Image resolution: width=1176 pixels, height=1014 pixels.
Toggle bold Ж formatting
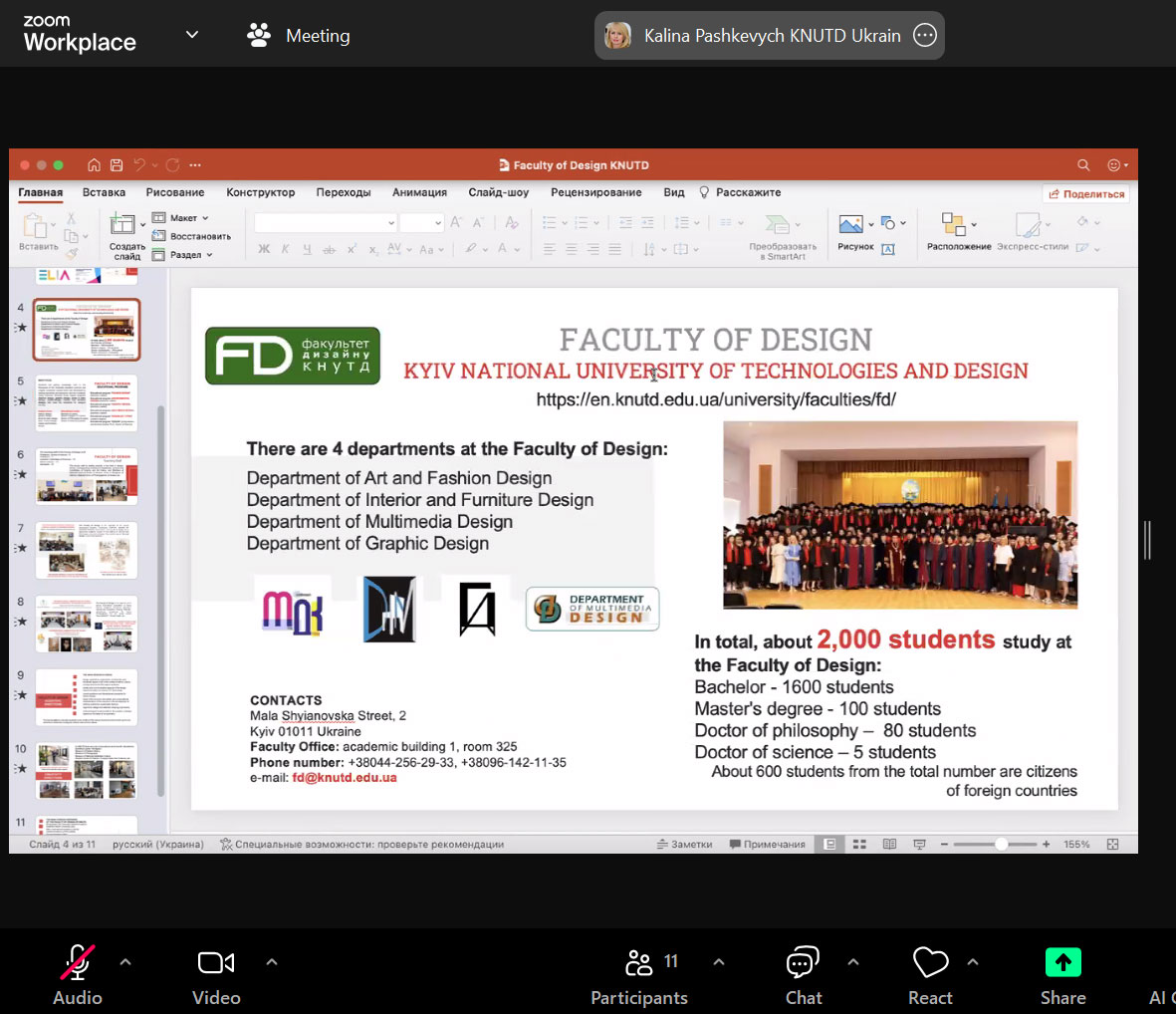click(x=264, y=249)
